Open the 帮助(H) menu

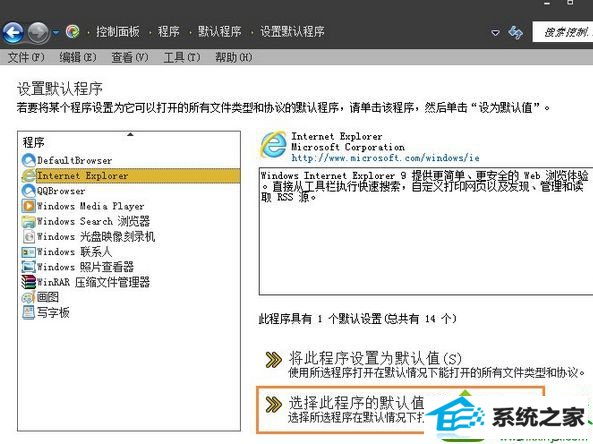pyautogui.click(x=233, y=57)
